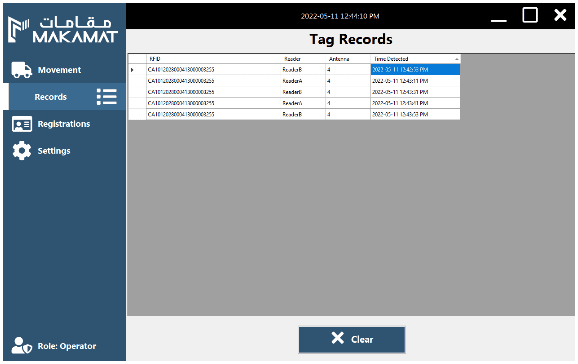Close the application window
The height and width of the screenshot is (364, 578).
point(560,15)
